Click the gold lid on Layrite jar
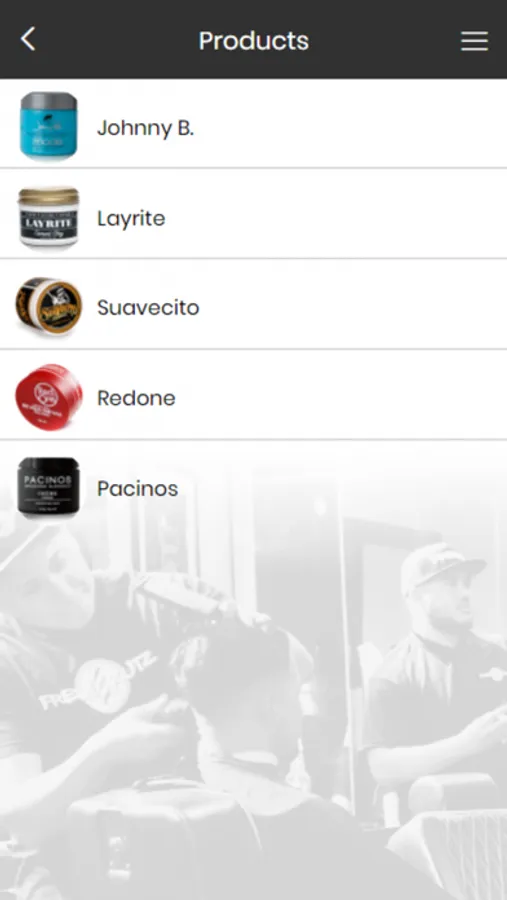 click(49, 196)
